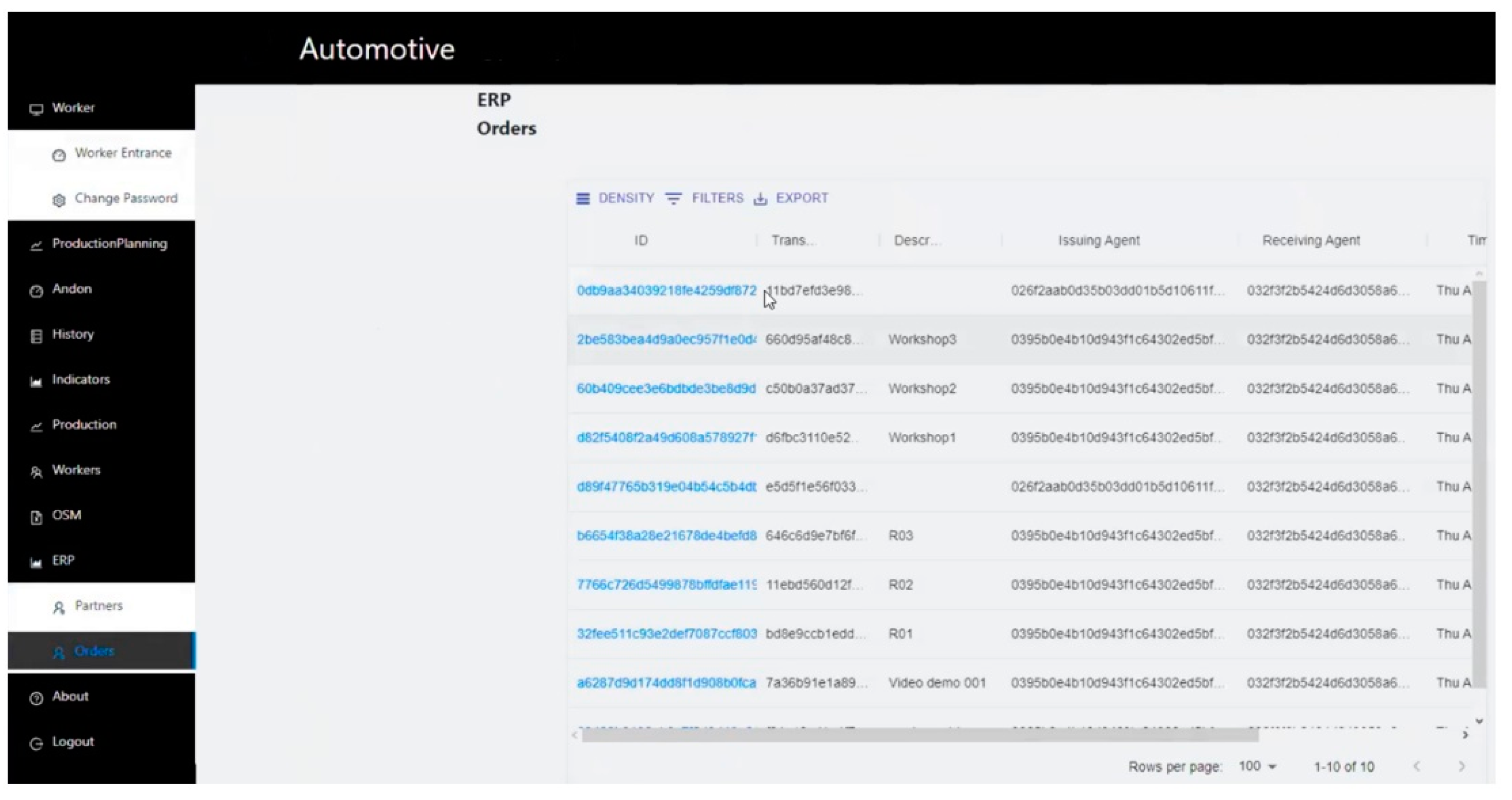1512x800 pixels.
Task: Click the About question-mark icon
Action: 37,698
